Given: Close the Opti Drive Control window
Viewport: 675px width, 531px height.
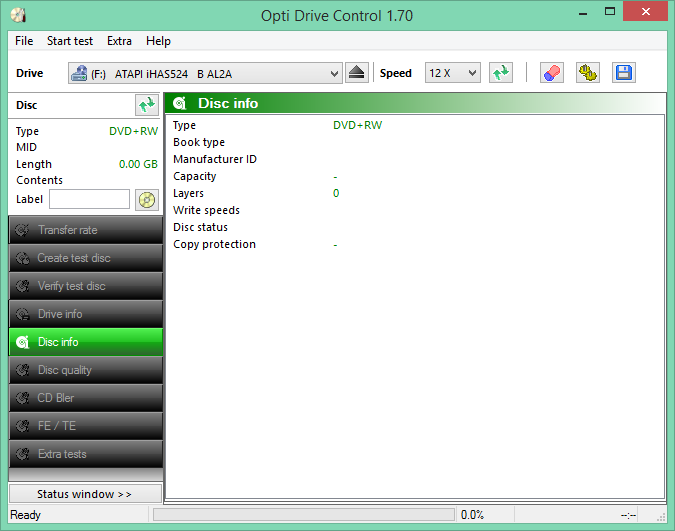Looking at the screenshot, I should (645, 11).
